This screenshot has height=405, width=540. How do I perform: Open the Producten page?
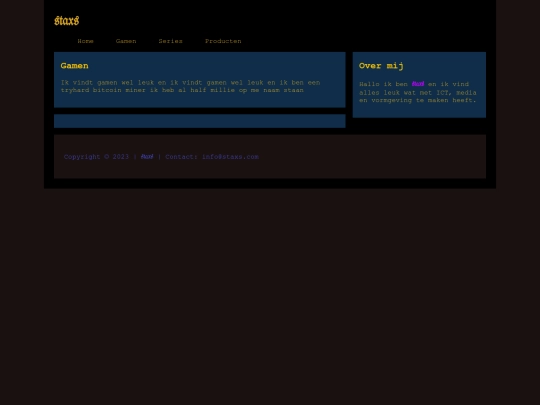click(223, 41)
